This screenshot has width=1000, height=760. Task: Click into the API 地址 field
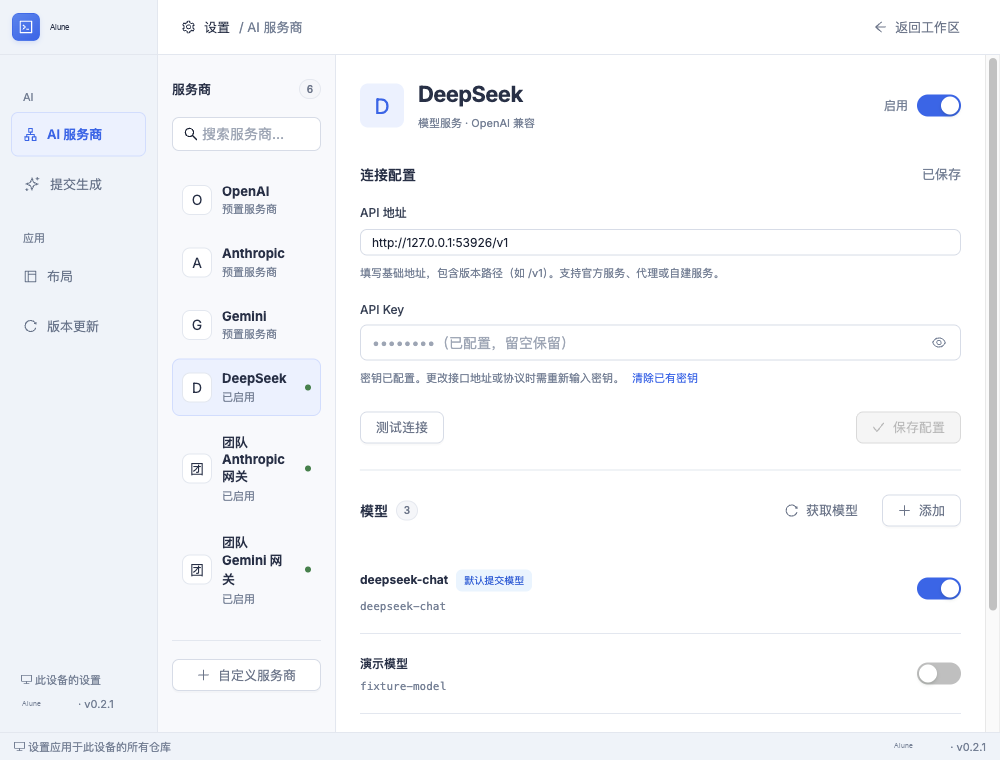tap(660, 242)
